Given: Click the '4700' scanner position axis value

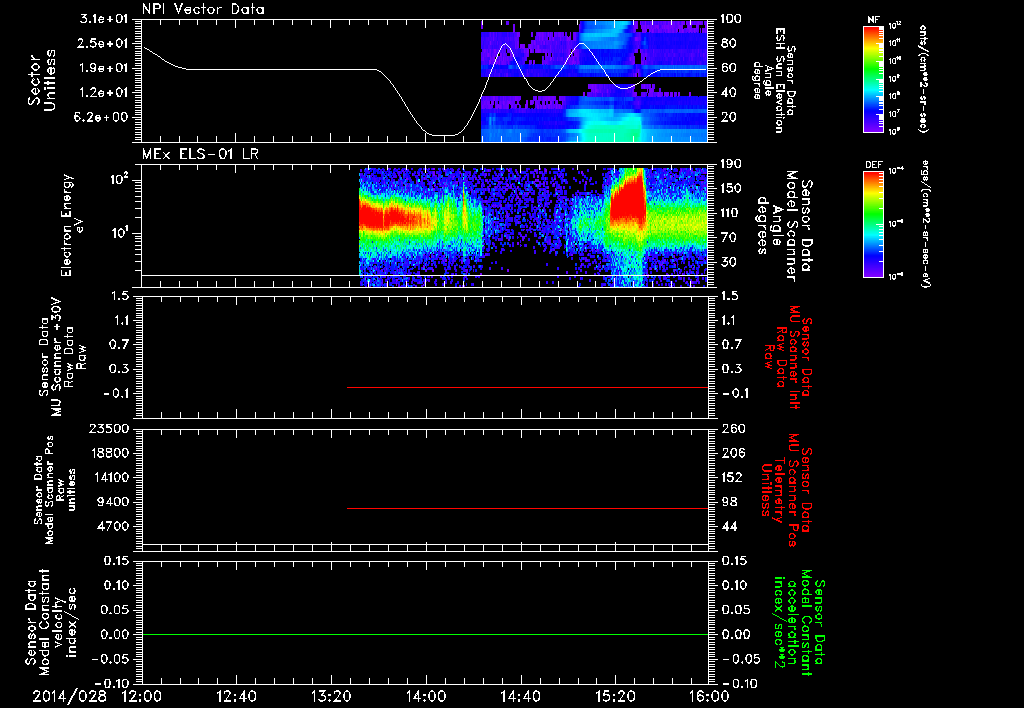Looking at the screenshot, I should [x=113, y=526].
